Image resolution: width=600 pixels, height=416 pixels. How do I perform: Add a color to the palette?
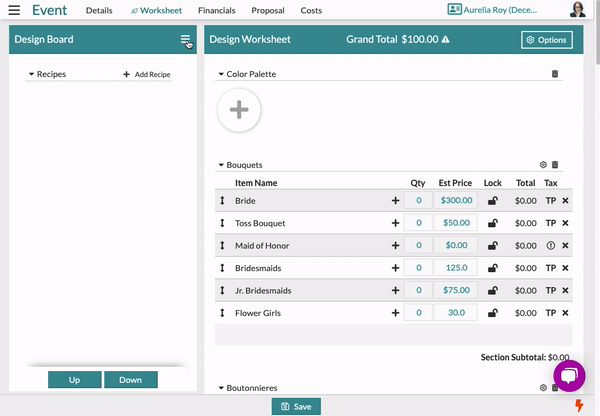pyautogui.click(x=239, y=110)
